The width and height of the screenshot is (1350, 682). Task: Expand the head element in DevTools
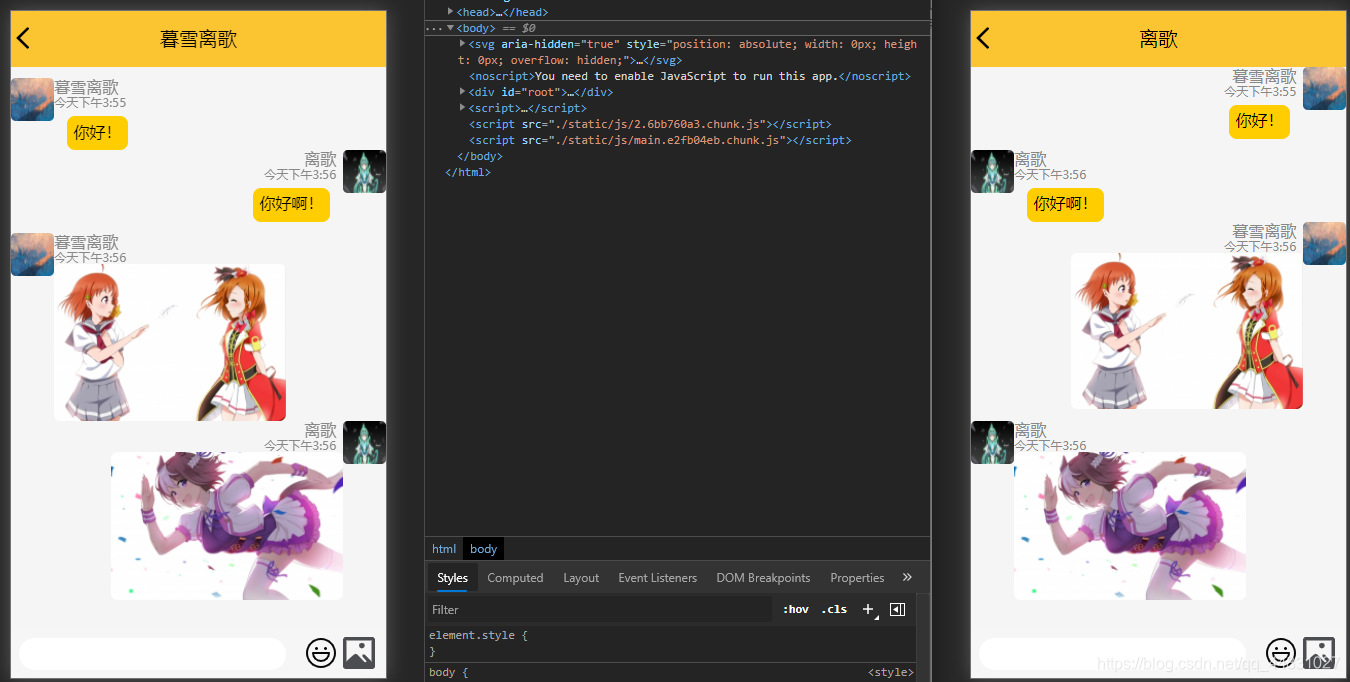[450, 11]
